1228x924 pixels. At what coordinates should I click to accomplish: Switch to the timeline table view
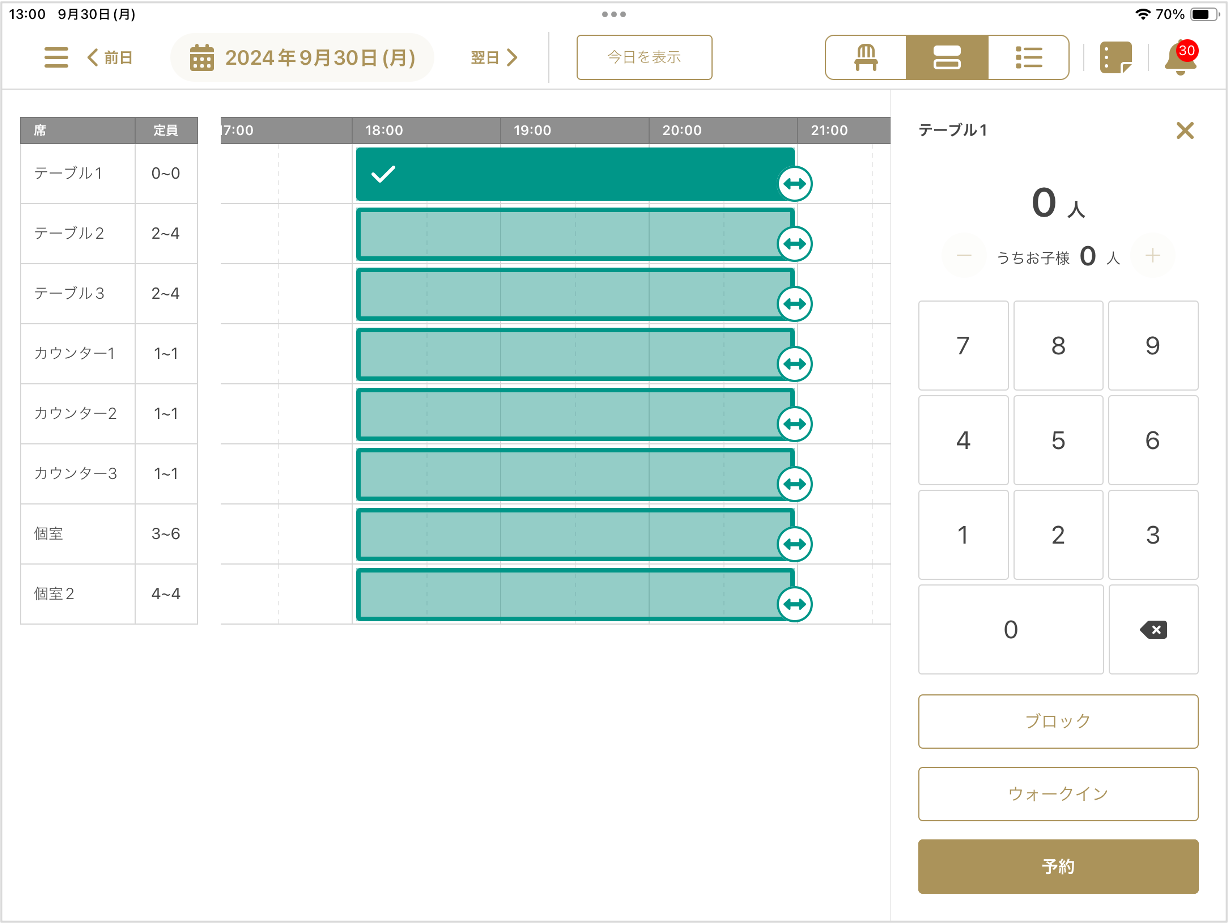pos(946,58)
